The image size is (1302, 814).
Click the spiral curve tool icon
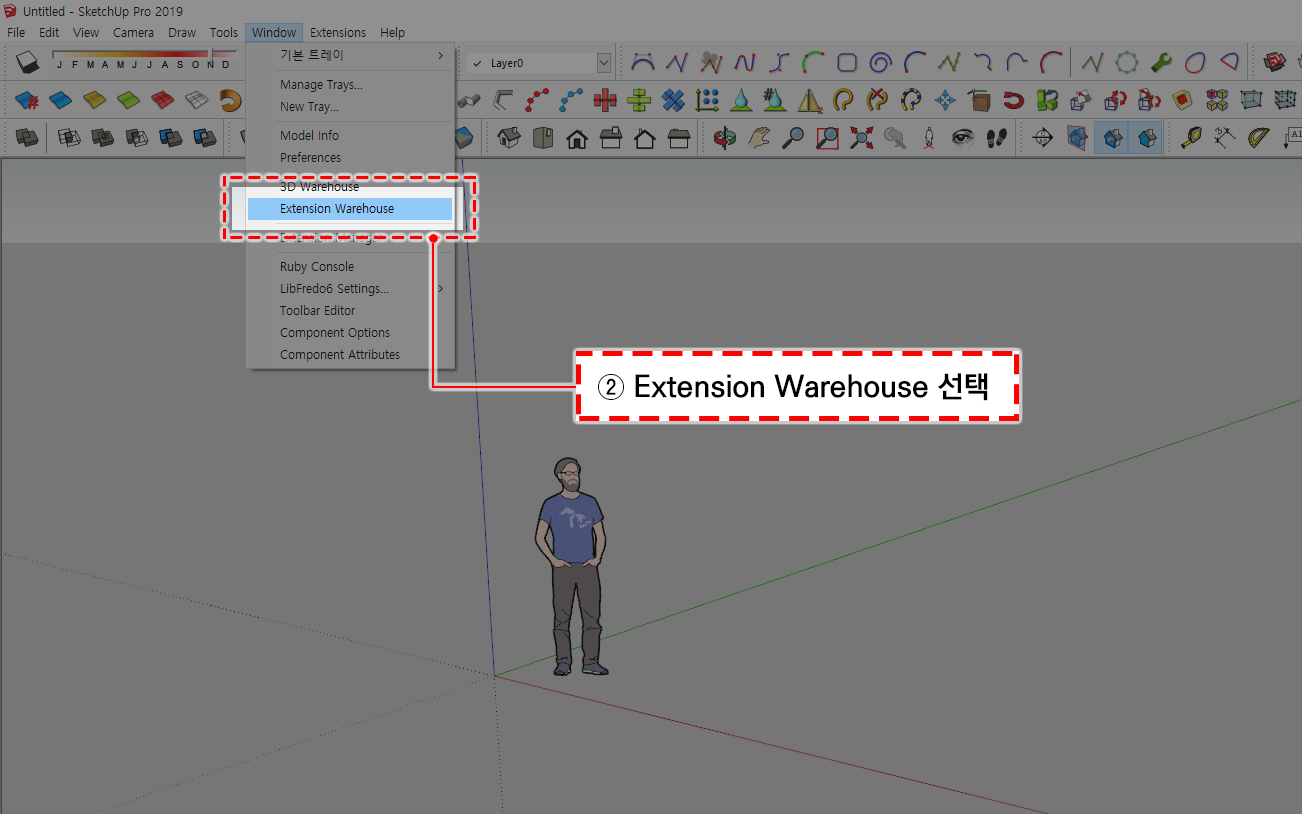click(x=880, y=62)
